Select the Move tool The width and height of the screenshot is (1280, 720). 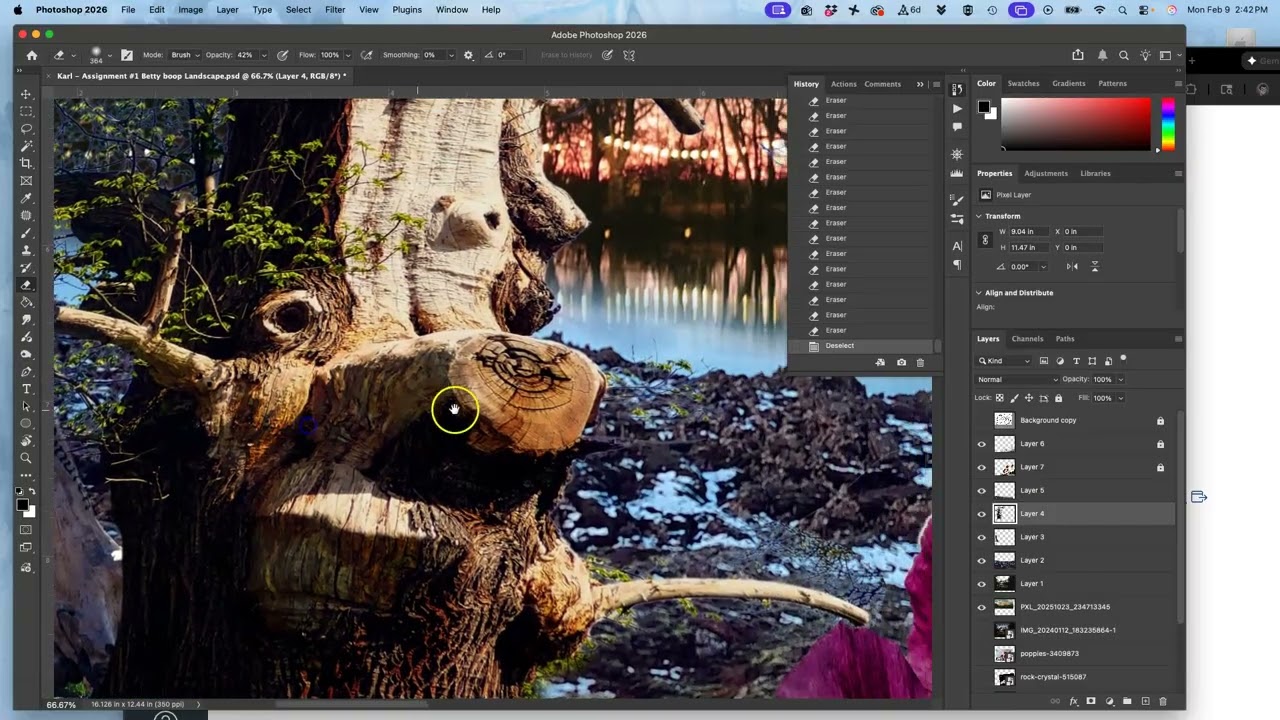26,94
